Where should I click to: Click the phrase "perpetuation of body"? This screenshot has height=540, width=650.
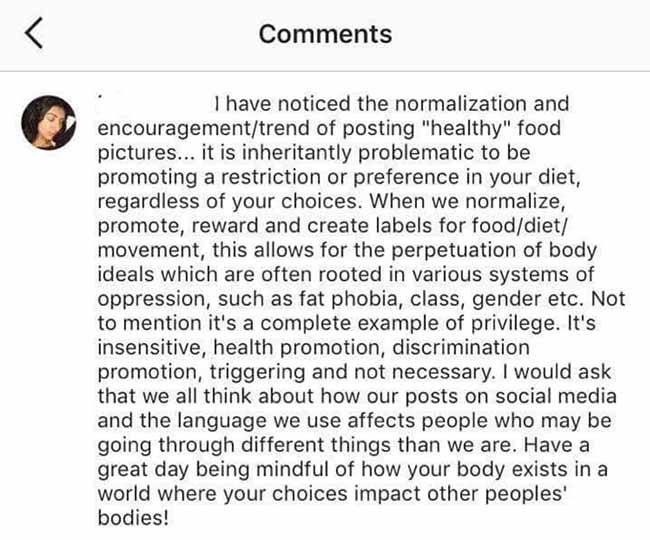pyautogui.click(x=494, y=250)
